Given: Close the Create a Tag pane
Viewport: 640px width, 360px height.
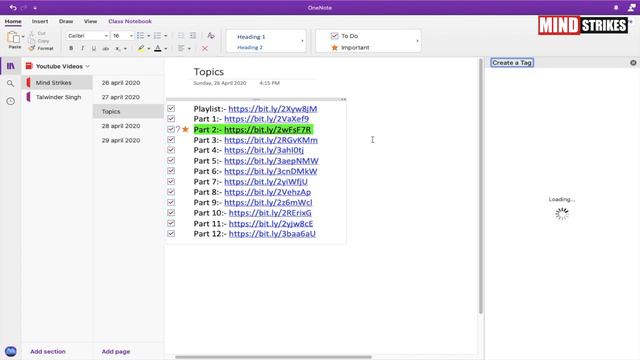Looking at the screenshot, I should coord(633,63).
